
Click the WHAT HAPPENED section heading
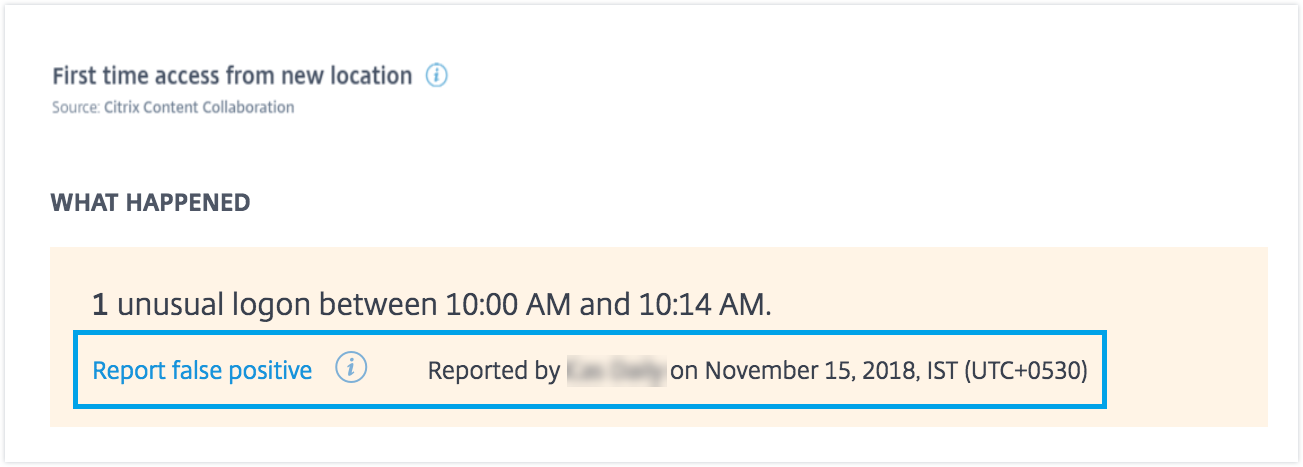tap(150, 203)
